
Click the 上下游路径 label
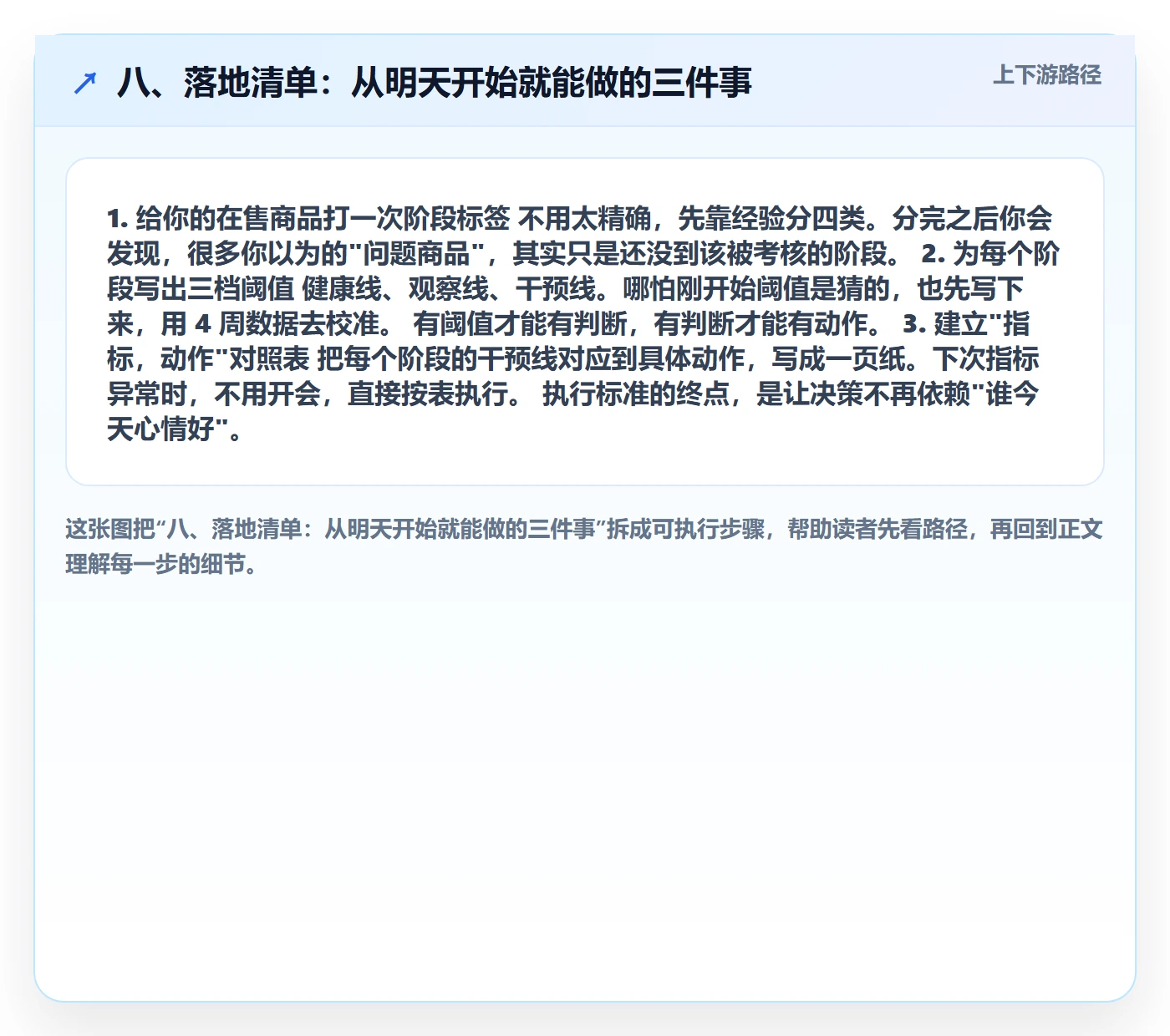click(x=1047, y=75)
